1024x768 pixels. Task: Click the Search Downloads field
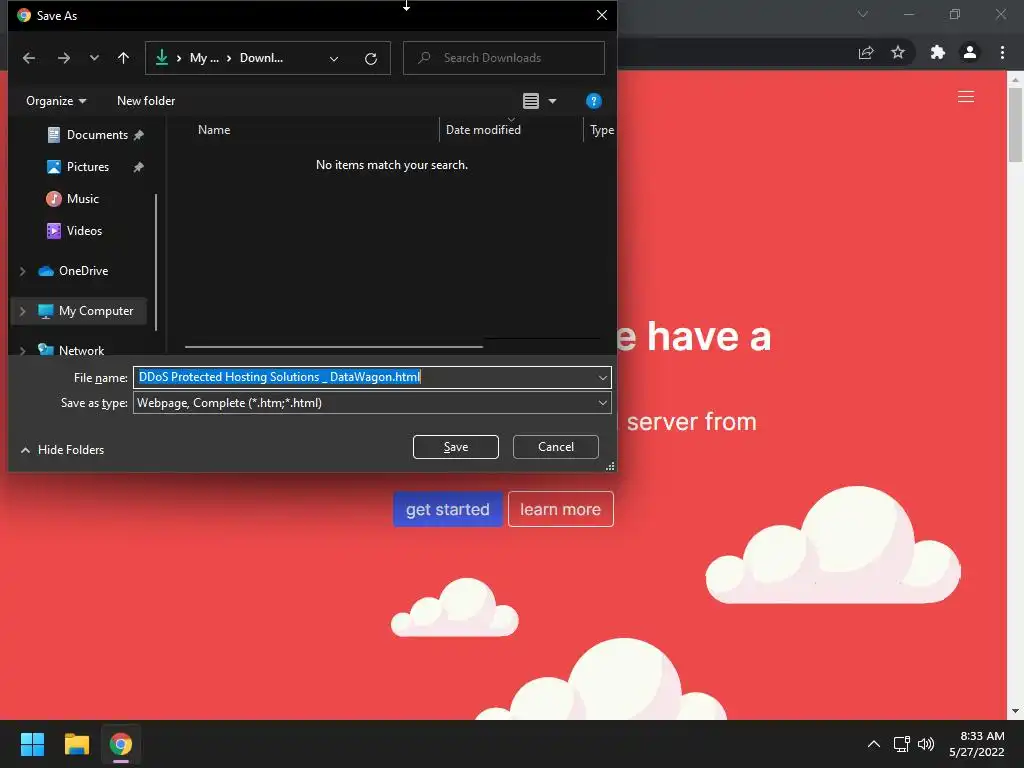click(504, 58)
